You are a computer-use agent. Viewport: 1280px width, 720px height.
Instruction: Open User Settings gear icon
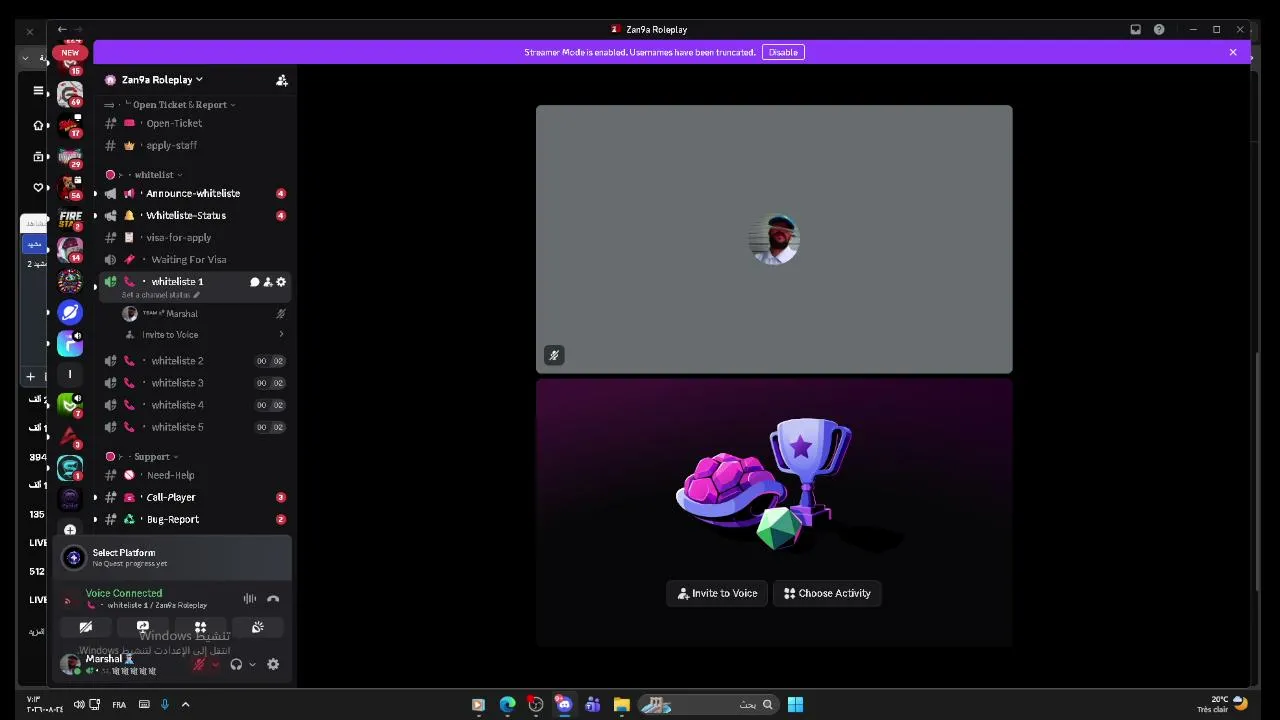(273, 664)
